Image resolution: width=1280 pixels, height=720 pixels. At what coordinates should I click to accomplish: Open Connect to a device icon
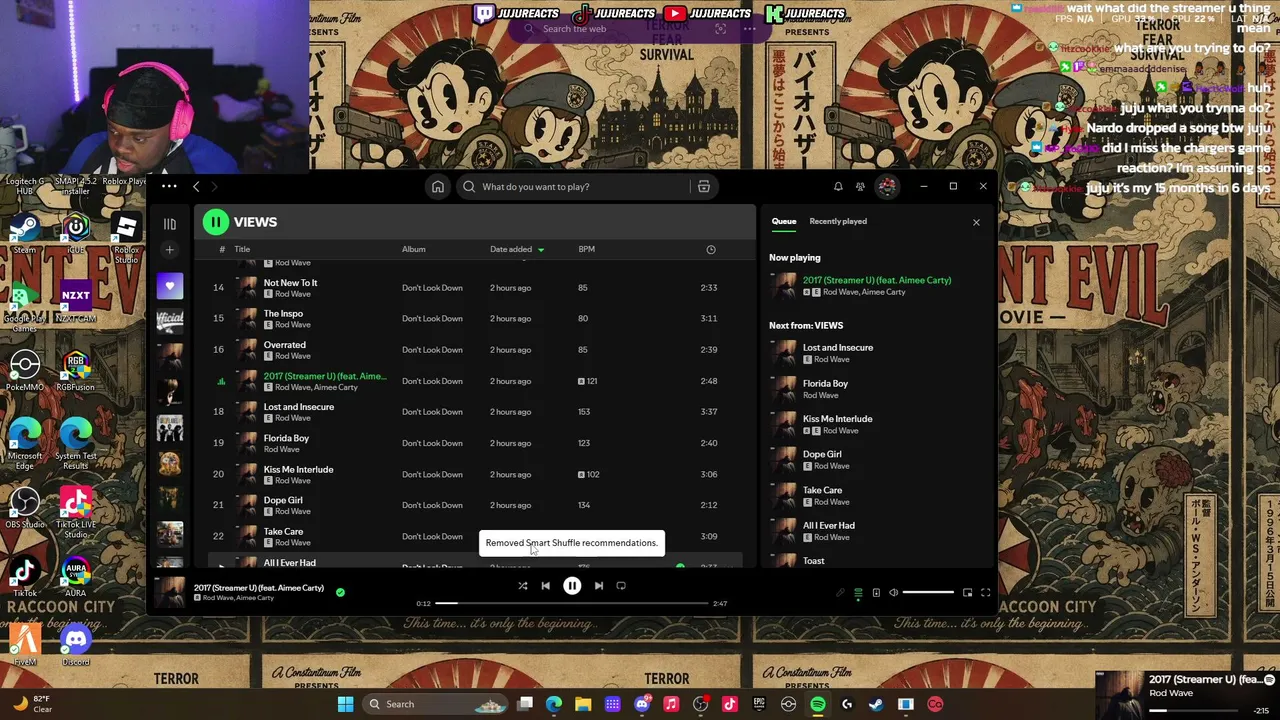click(876, 593)
